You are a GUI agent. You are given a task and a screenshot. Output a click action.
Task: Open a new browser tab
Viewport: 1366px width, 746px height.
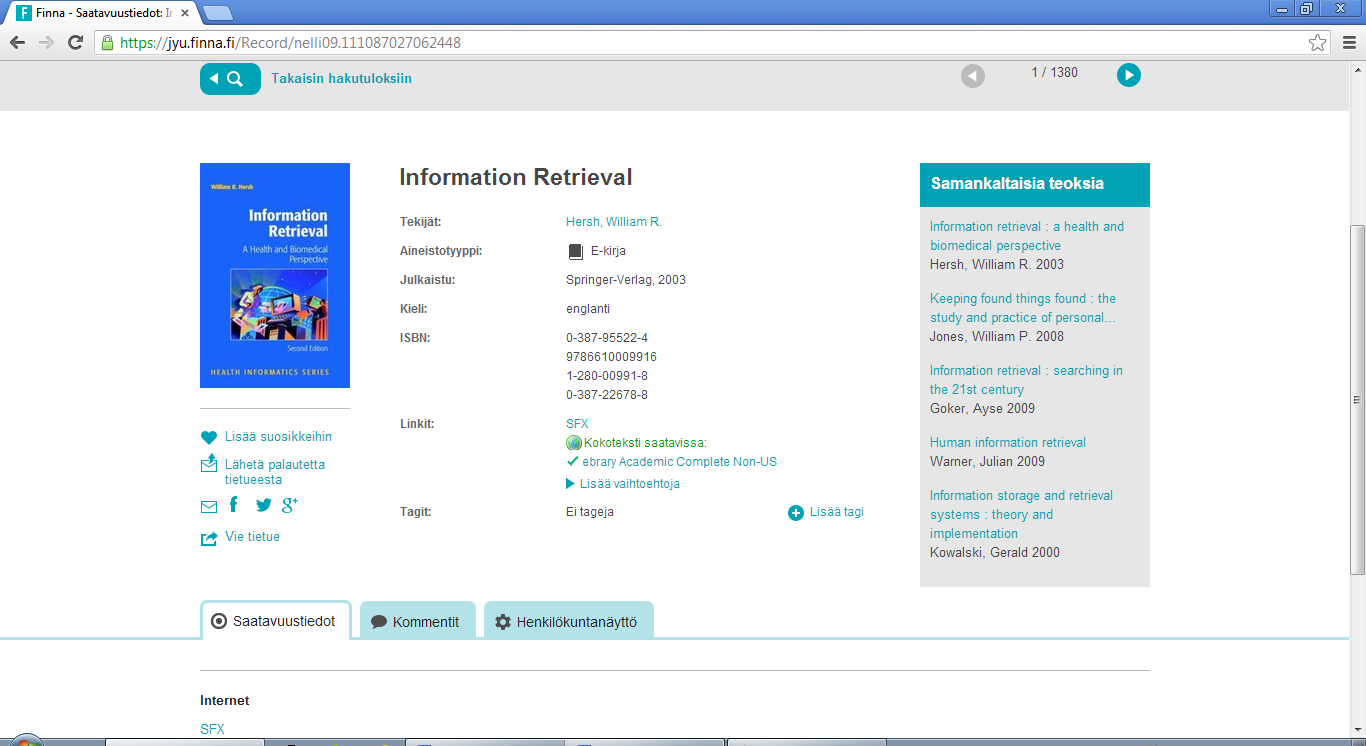217,13
